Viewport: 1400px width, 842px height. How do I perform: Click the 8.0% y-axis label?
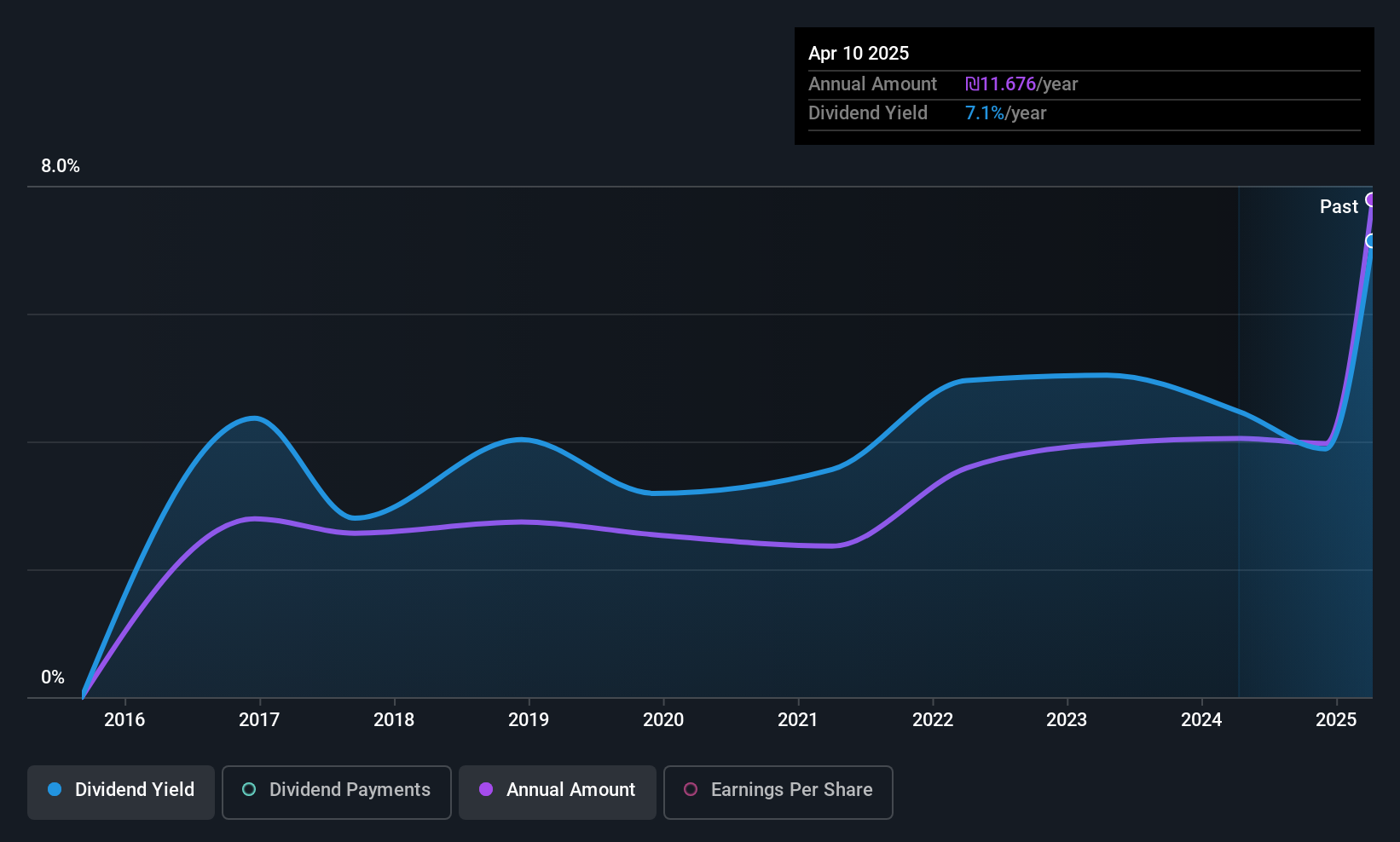point(61,166)
